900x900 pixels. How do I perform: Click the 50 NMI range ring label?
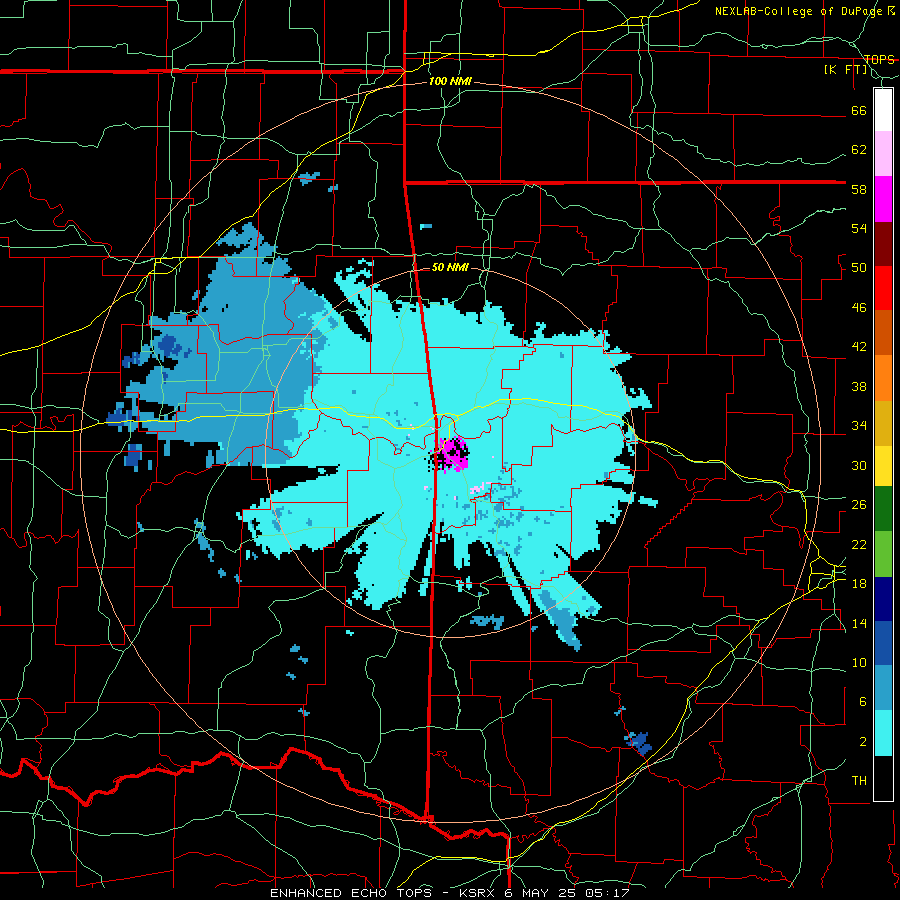(450, 267)
